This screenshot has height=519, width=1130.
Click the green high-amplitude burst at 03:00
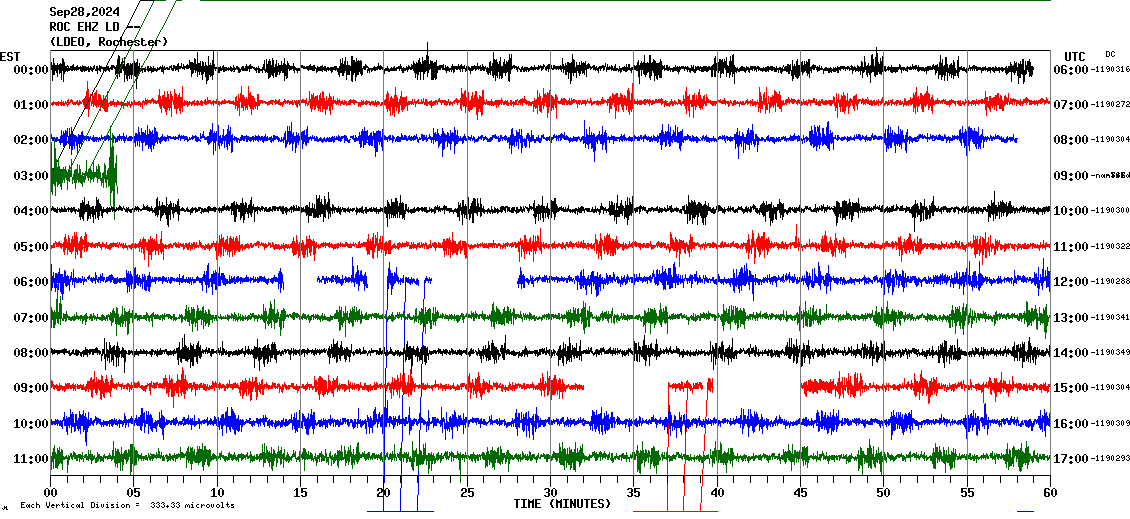tap(84, 174)
